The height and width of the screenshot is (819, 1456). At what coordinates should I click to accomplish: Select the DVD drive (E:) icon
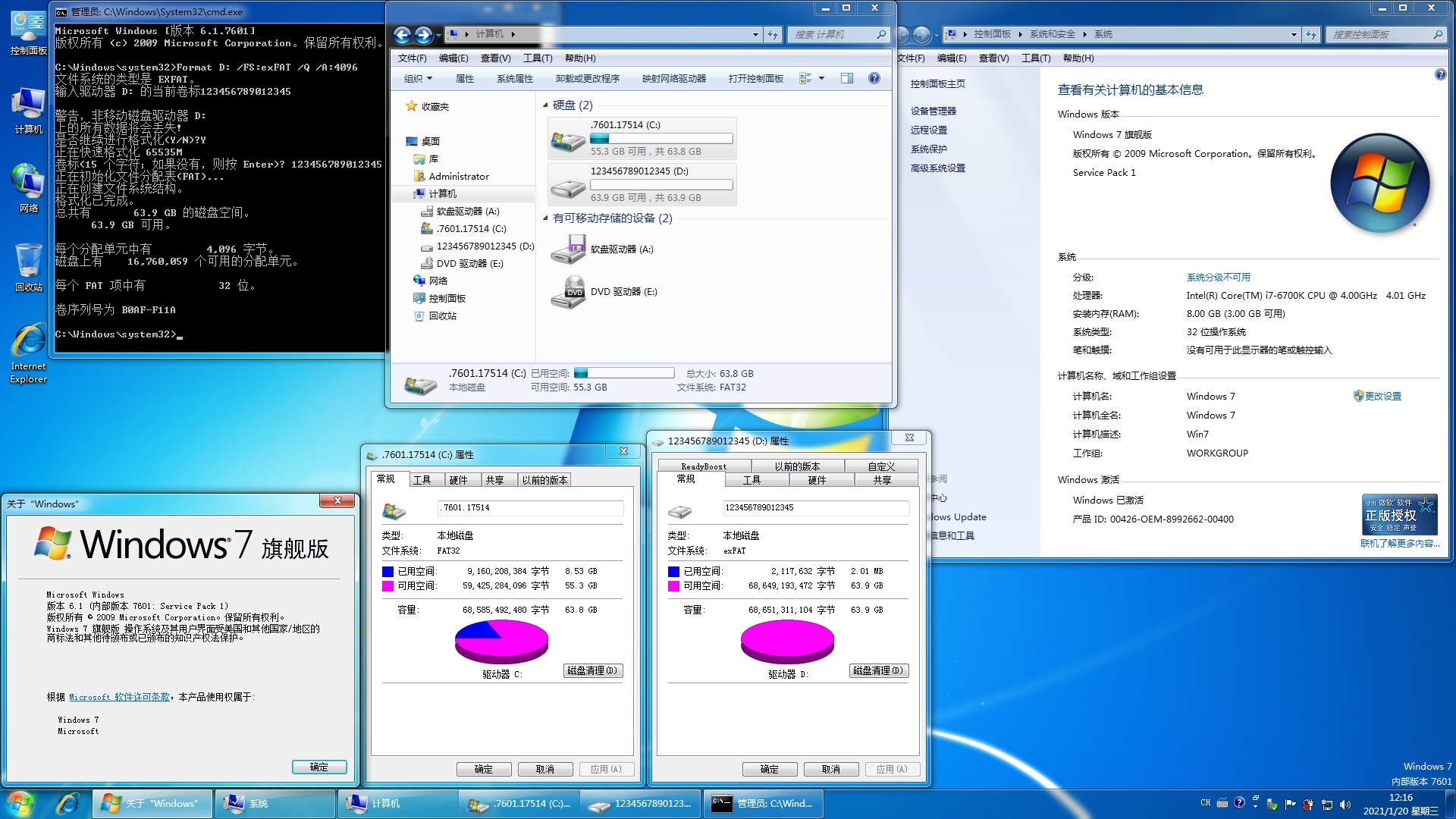click(x=569, y=292)
